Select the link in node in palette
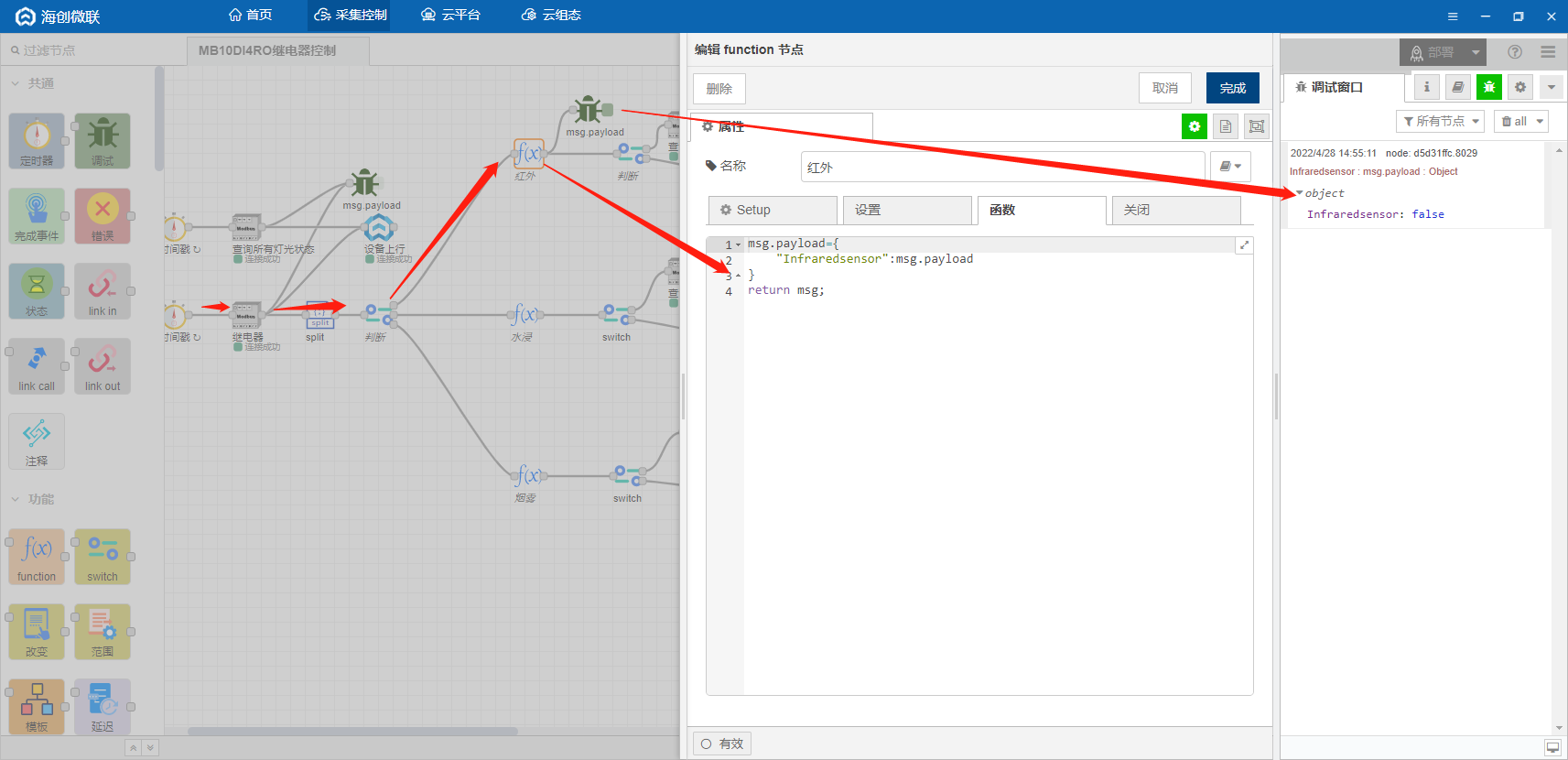Screen dimensions: 1568x760 (x=103, y=291)
